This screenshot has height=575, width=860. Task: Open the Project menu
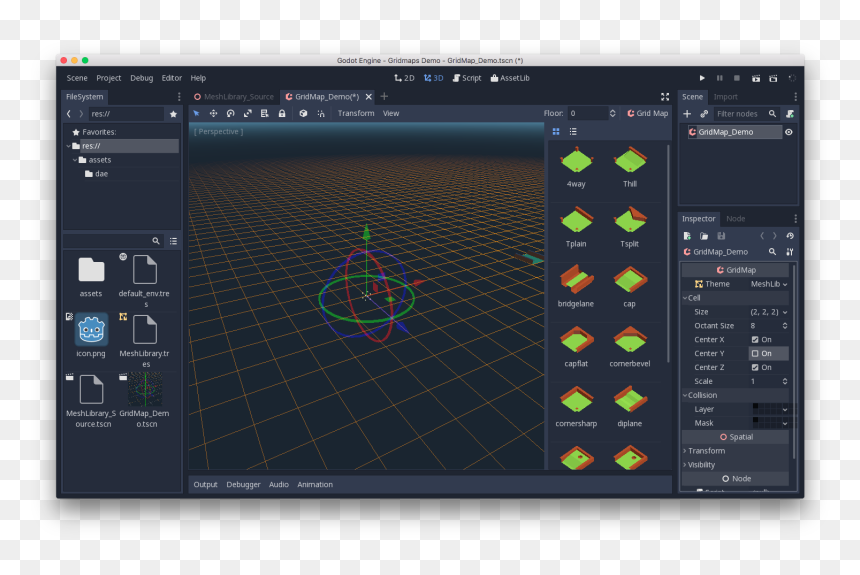point(109,78)
